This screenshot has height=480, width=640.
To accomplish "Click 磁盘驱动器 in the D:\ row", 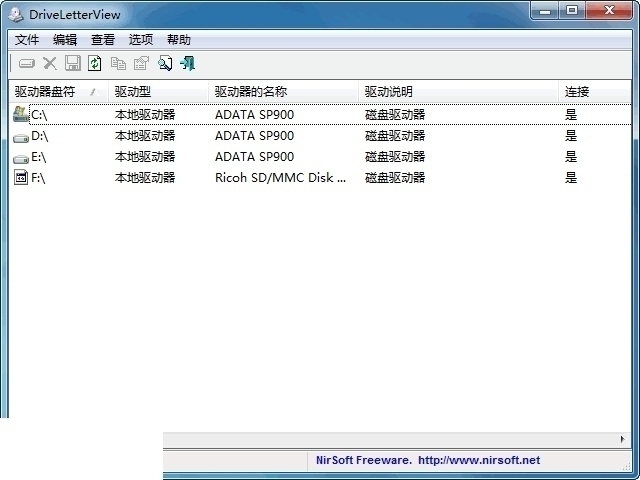I will [395, 136].
